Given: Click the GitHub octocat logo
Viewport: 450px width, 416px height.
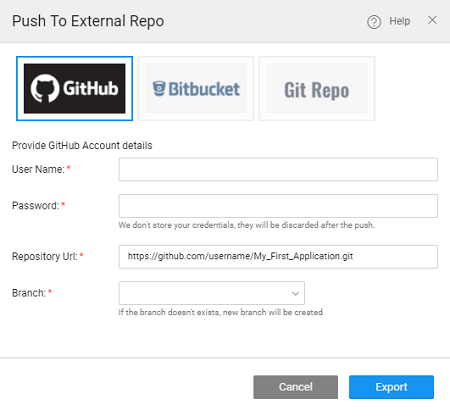Looking at the screenshot, I should pos(45,88).
